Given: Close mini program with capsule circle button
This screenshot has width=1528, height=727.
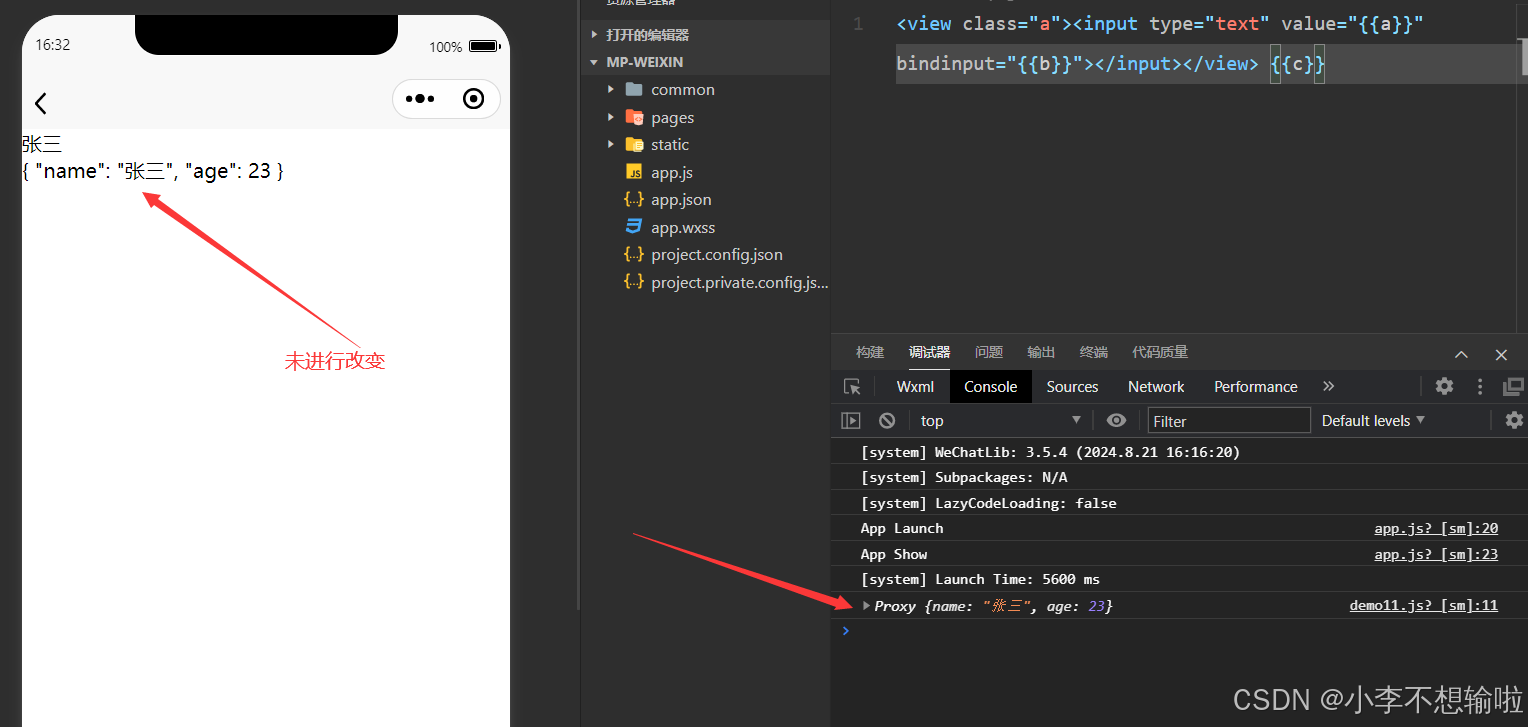Looking at the screenshot, I should coord(474,99).
